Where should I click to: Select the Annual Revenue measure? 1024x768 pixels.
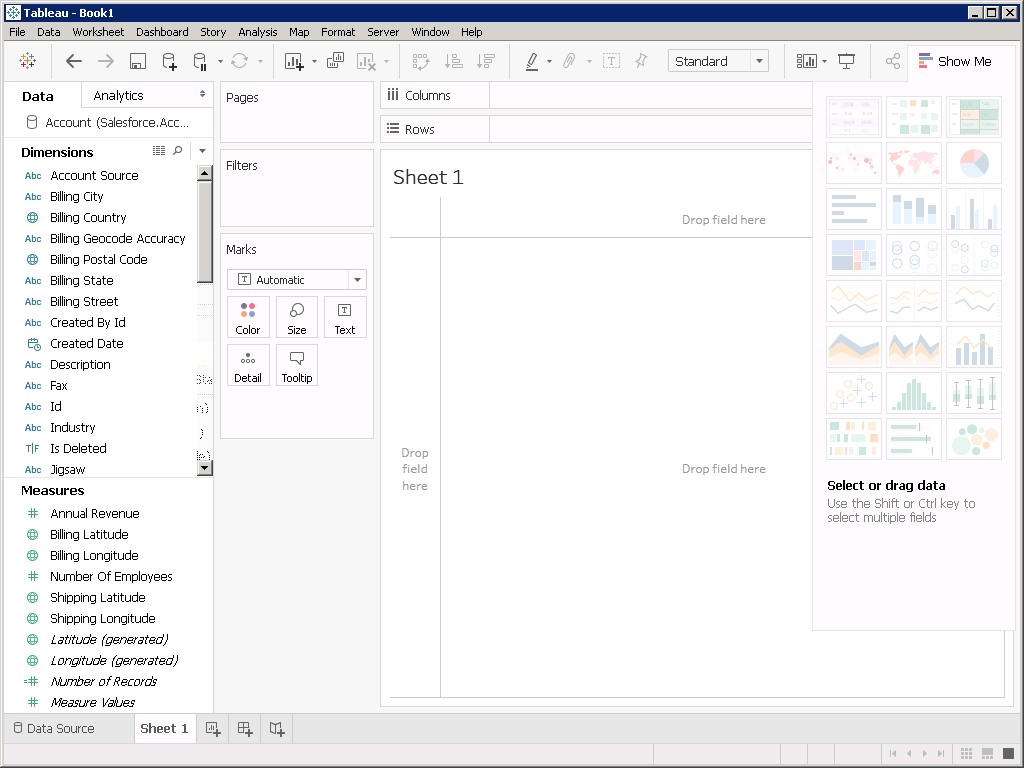pyautogui.click(x=95, y=514)
